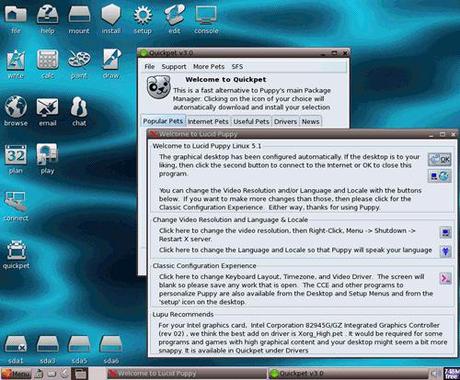The height and width of the screenshot is (380, 460).
Task: Click the OK button in Welcome window
Action: click(440, 160)
